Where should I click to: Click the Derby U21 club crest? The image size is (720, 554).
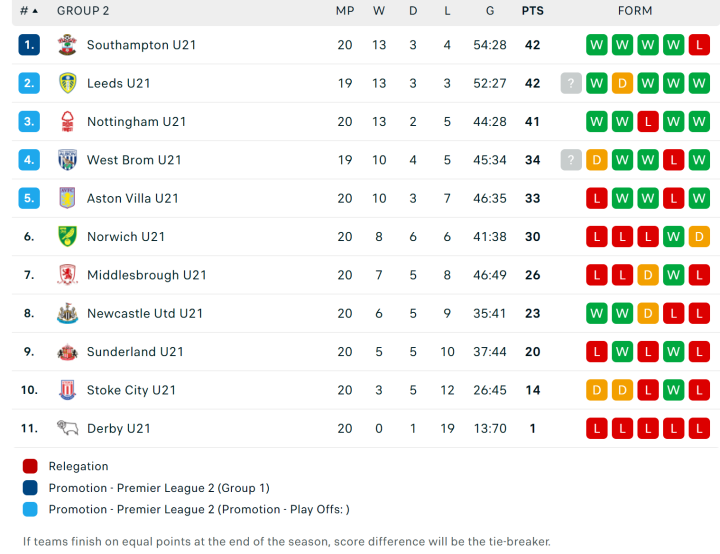[x=67, y=429]
